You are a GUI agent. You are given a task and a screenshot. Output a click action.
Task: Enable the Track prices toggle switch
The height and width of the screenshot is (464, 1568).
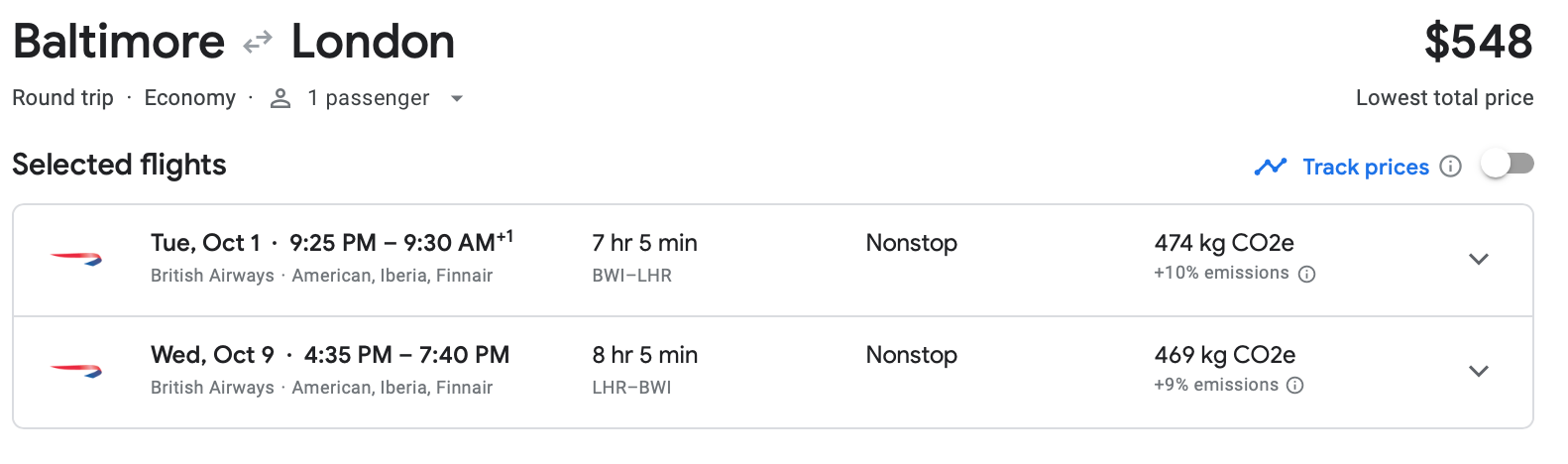tap(1507, 165)
